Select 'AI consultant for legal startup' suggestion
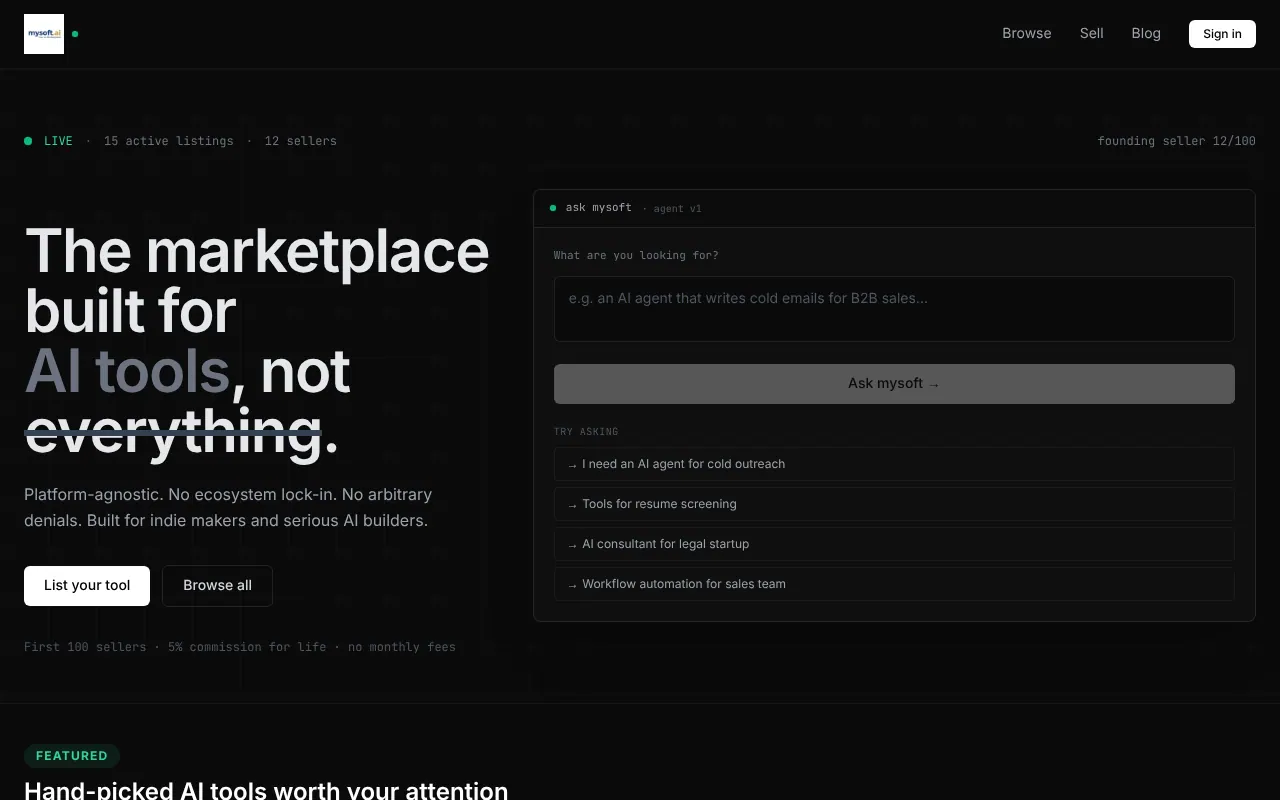Viewport: 1280px width, 800px height. pyautogui.click(x=894, y=544)
